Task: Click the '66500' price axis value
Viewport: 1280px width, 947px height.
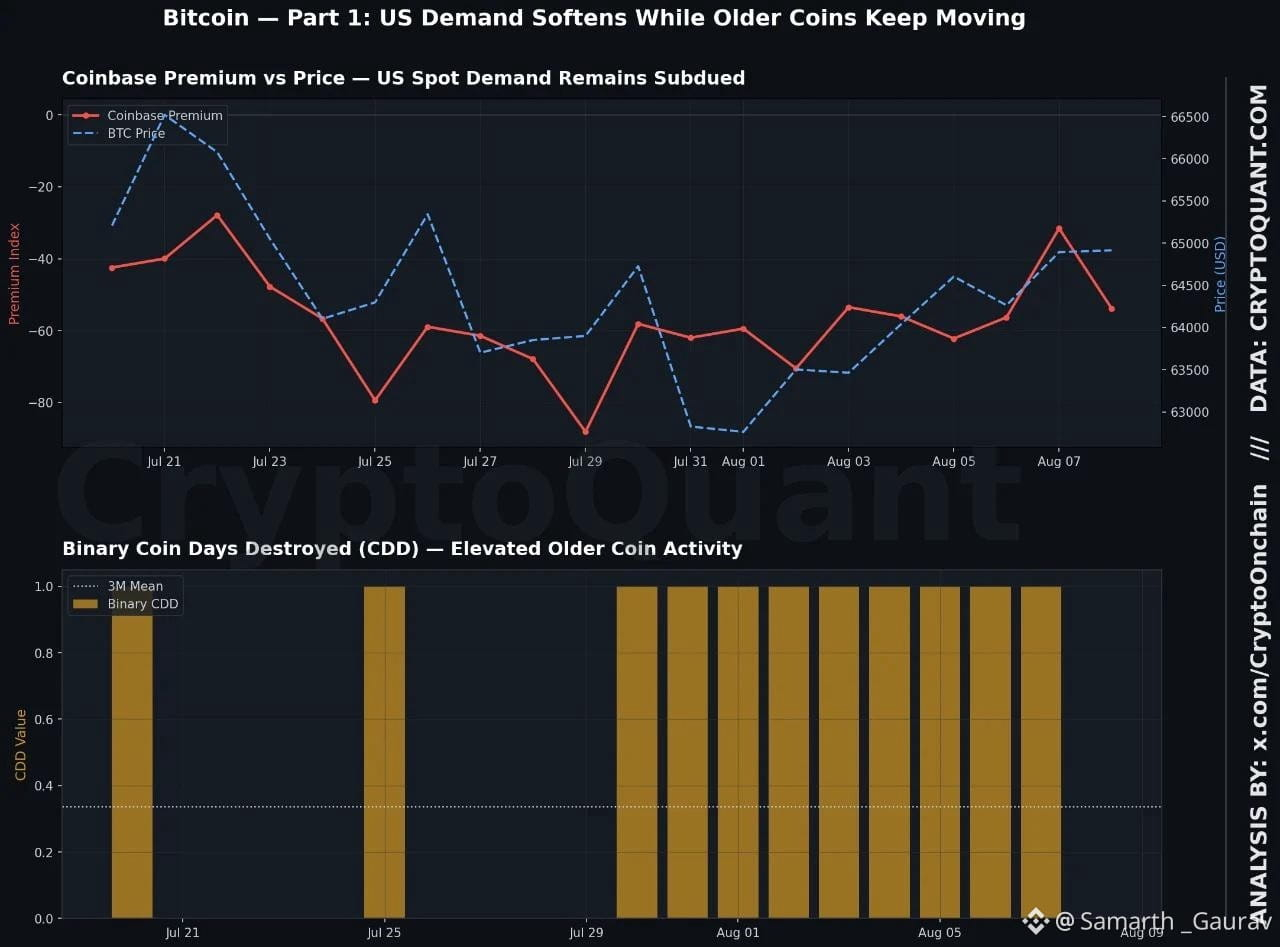Action: coord(1189,117)
